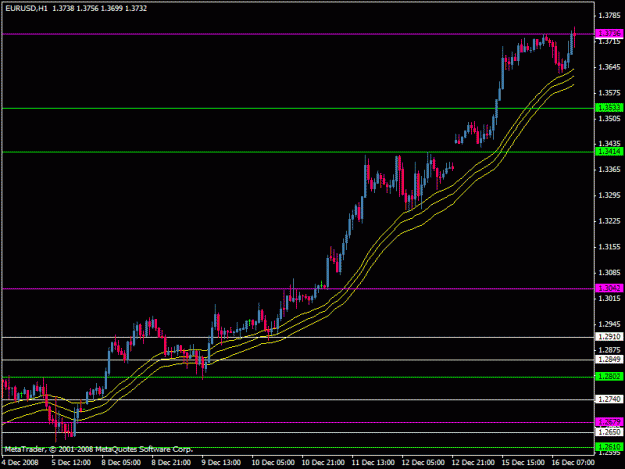Screen dimensions: 625x469
Task: Click the green 1.3414 price label
Action: pos(609,151)
